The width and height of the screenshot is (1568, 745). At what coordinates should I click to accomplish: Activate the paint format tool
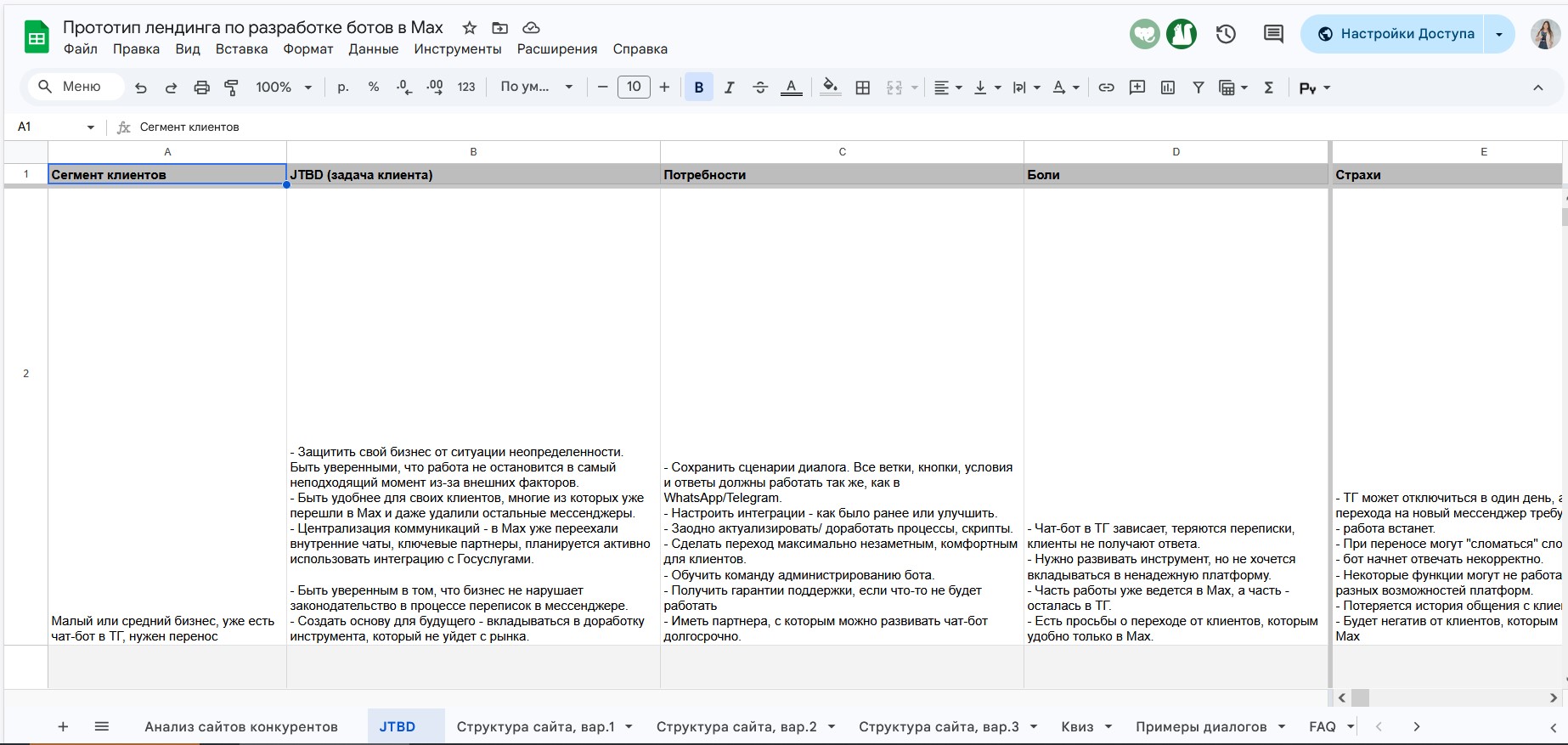click(231, 87)
